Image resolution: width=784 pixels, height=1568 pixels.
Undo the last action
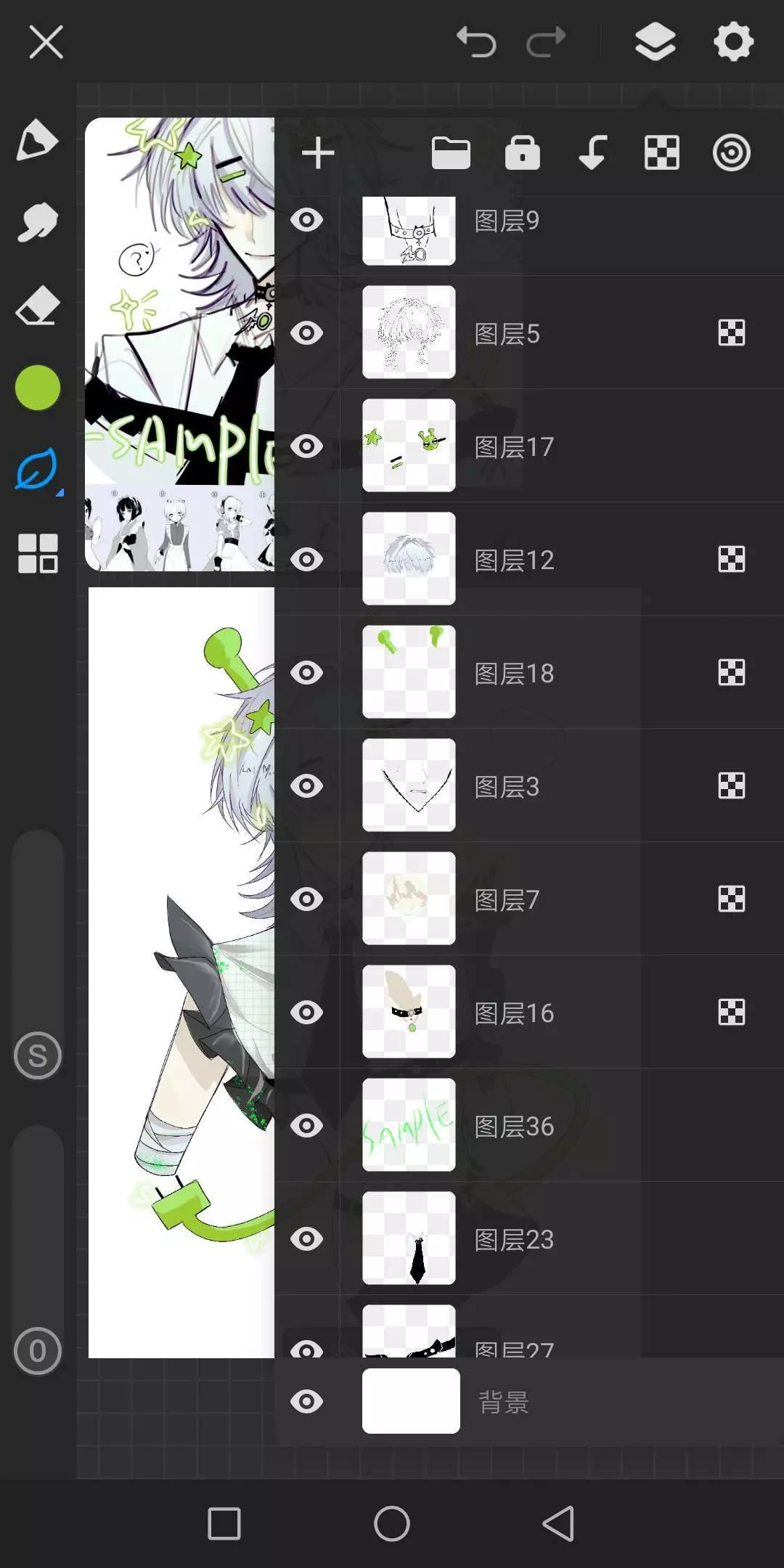[x=476, y=41]
